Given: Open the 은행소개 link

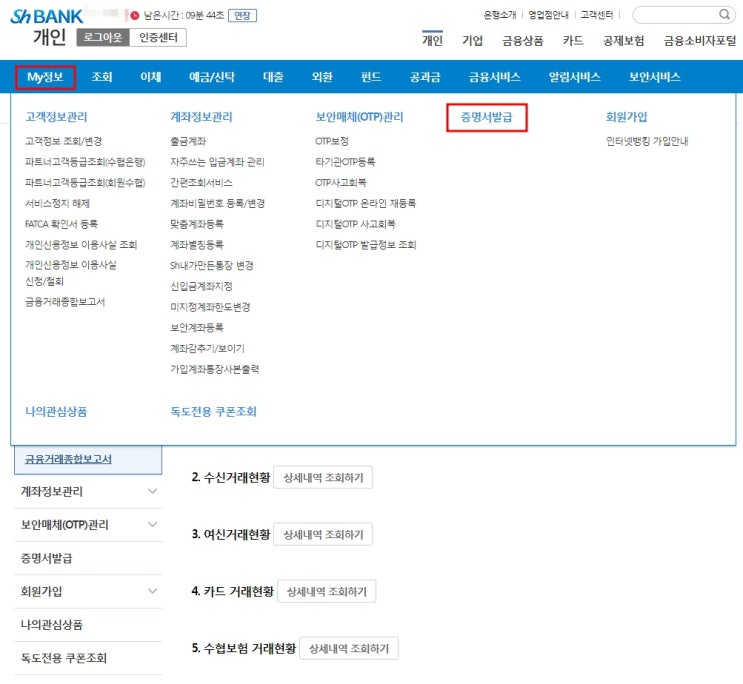Looking at the screenshot, I should tap(499, 15).
